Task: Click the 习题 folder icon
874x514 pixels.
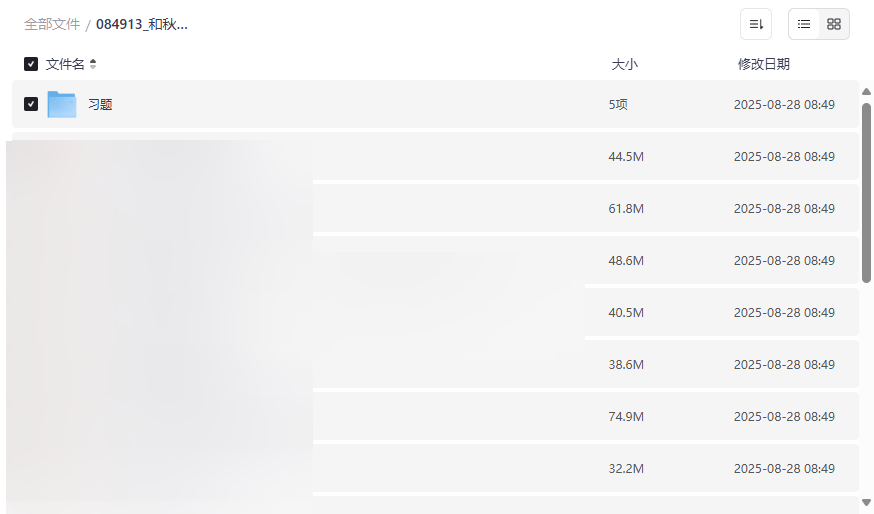Action: [62, 104]
